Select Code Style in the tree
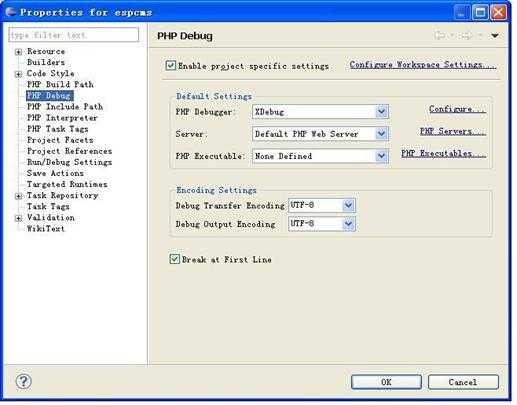This screenshot has width=517, height=405. click(x=51, y=73)
